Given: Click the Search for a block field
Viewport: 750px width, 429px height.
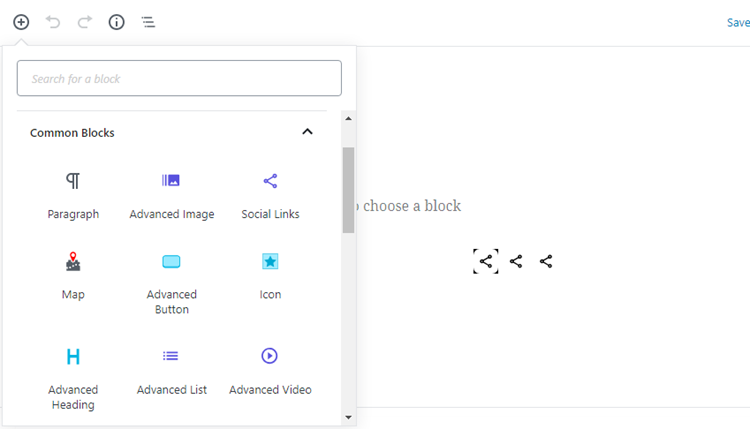Looking at the screenshot, I should (x=179, y=78).
